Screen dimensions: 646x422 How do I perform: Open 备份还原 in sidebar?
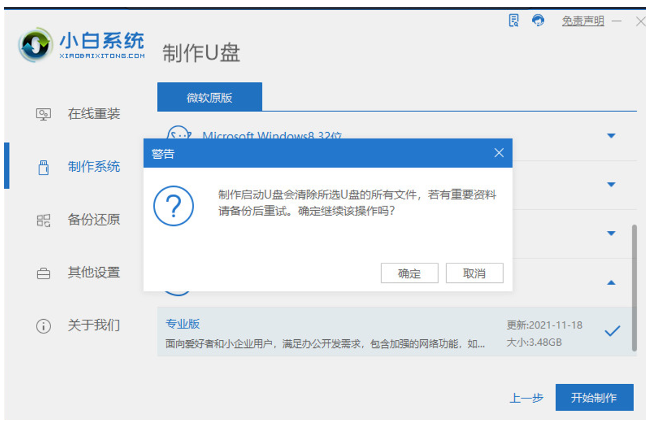click(94, 219)
